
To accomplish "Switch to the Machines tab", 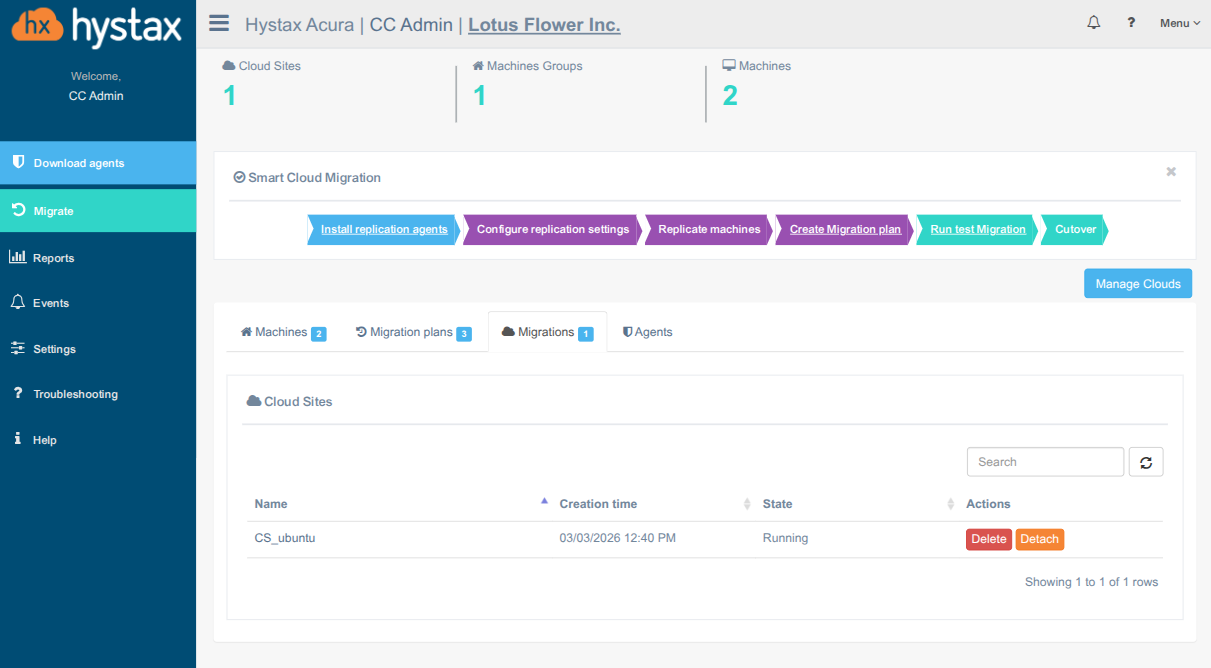I will (x=283, y=332).
